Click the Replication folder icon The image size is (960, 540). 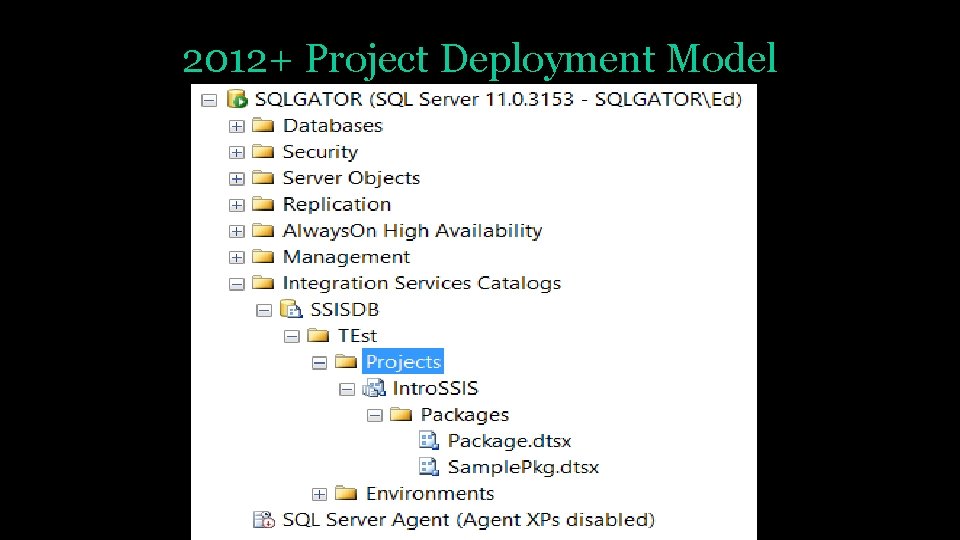click(263, 204)
